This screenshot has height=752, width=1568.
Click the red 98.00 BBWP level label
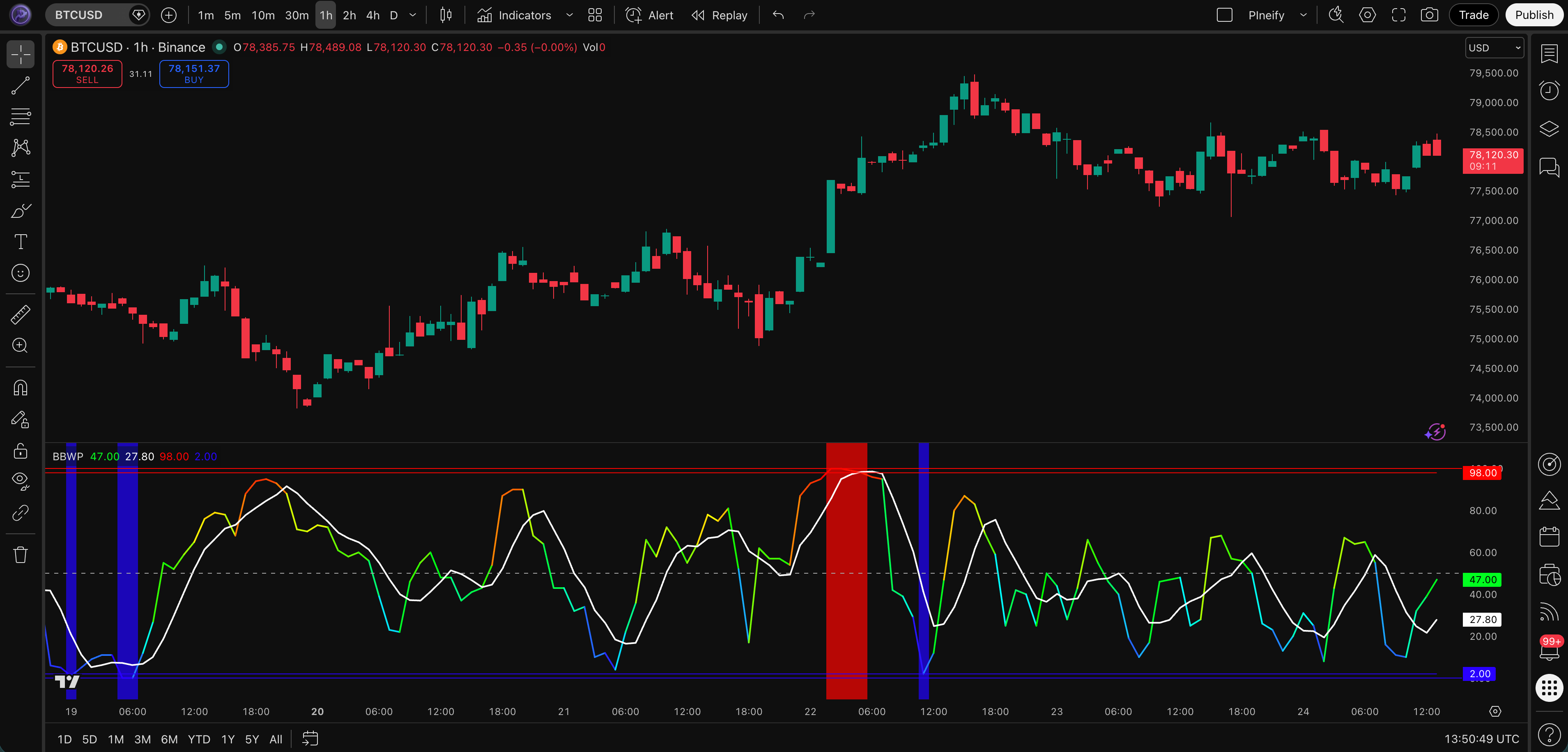click(1482, 473)
